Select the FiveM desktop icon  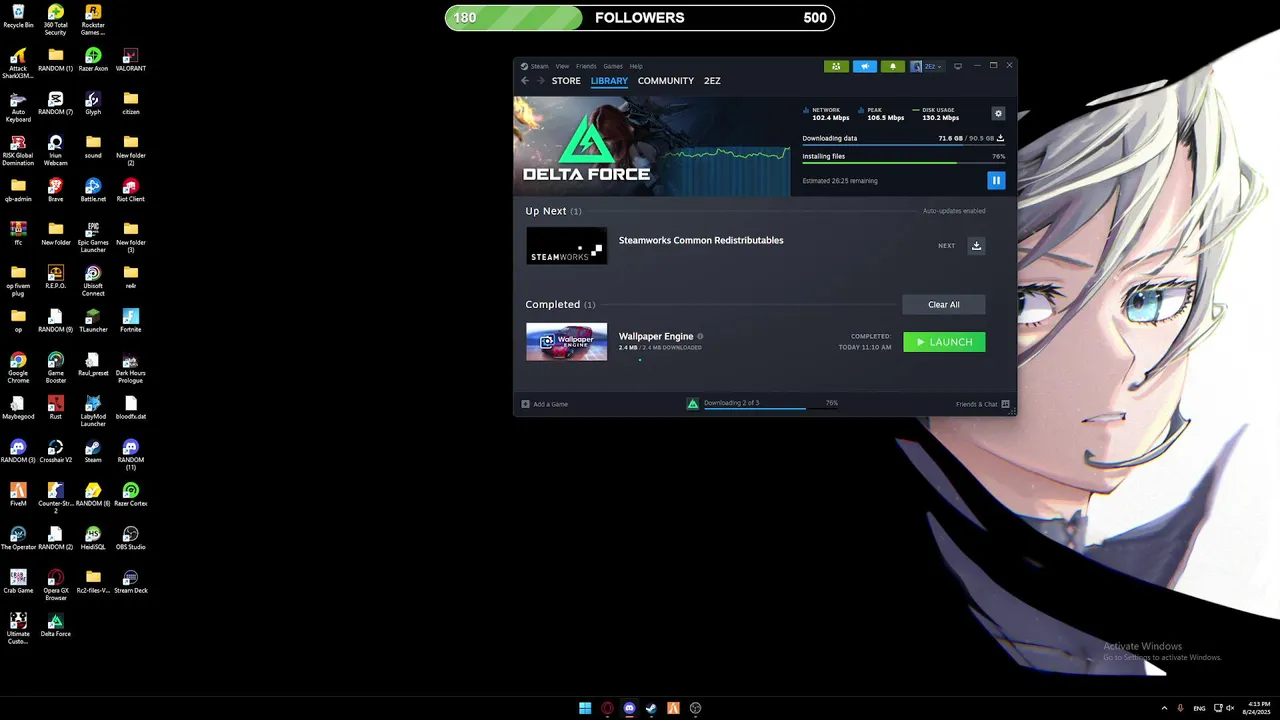pyautogui.click(x=18, y=494)
